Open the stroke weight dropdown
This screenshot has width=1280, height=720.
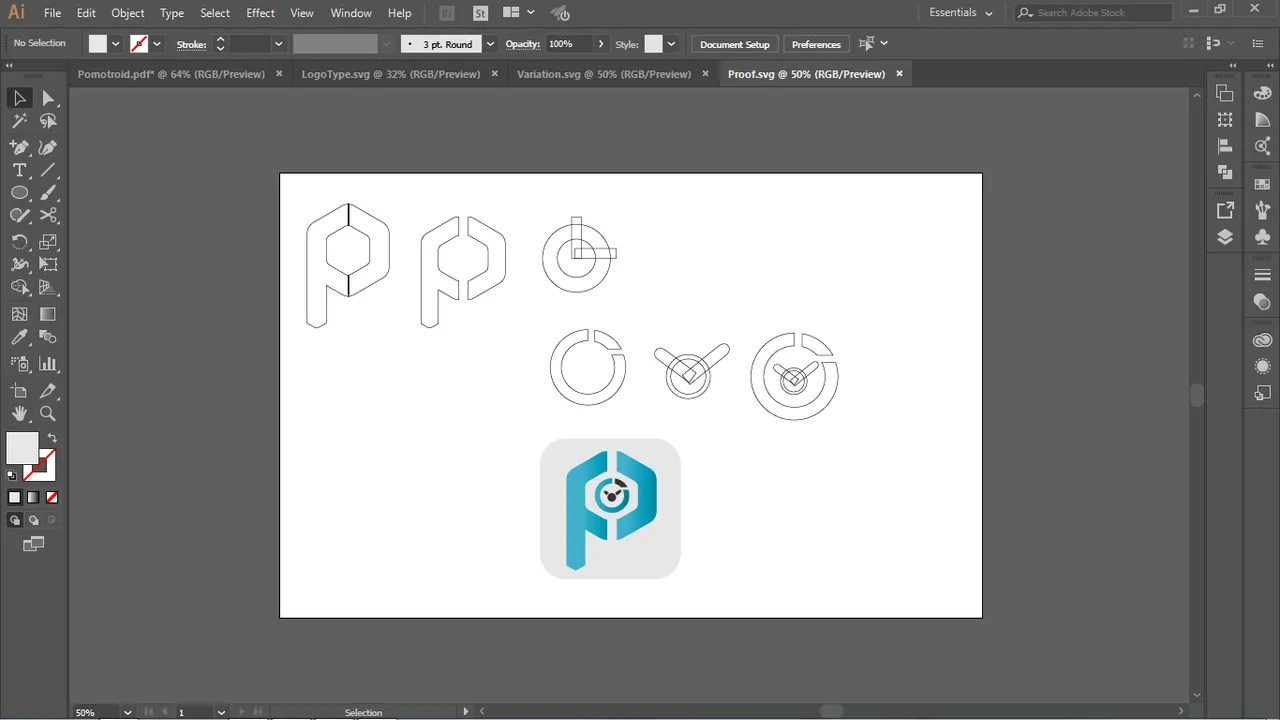(x=279, y=44)
